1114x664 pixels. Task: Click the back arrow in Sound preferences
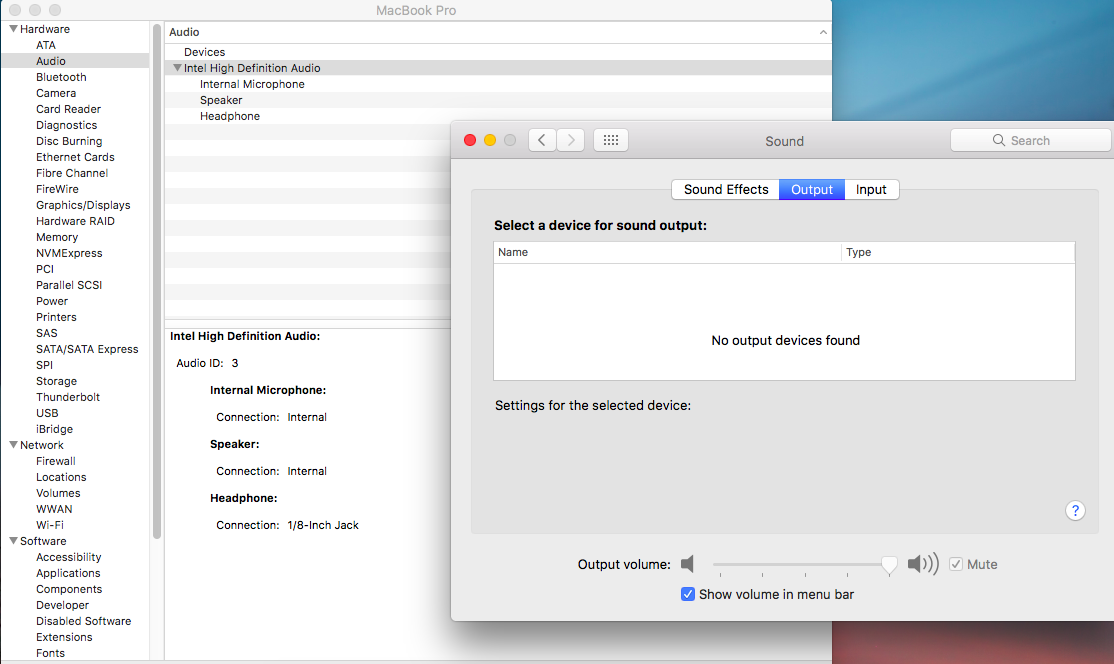click(x=541, y=140)
